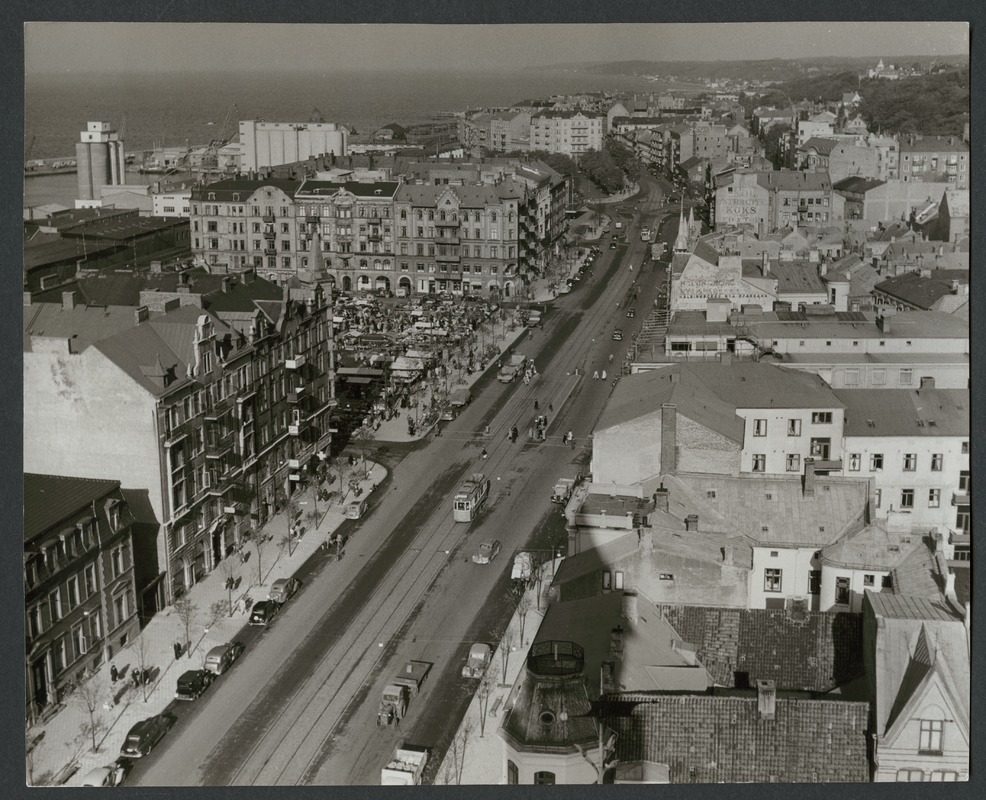This screenshot has height=800, width=986.
Task: Select the parked car at bottom left curb
Action: 145,736
